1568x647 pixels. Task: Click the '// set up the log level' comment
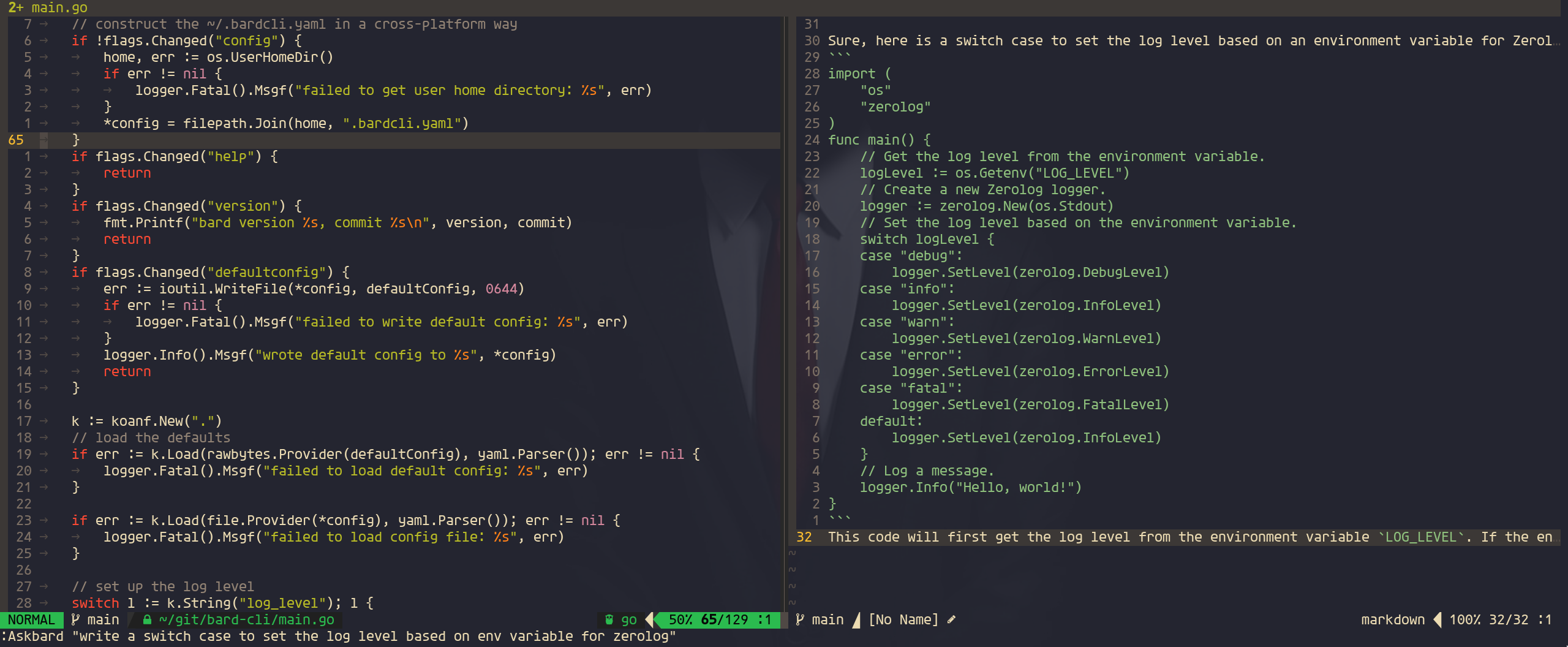(162, 586)
